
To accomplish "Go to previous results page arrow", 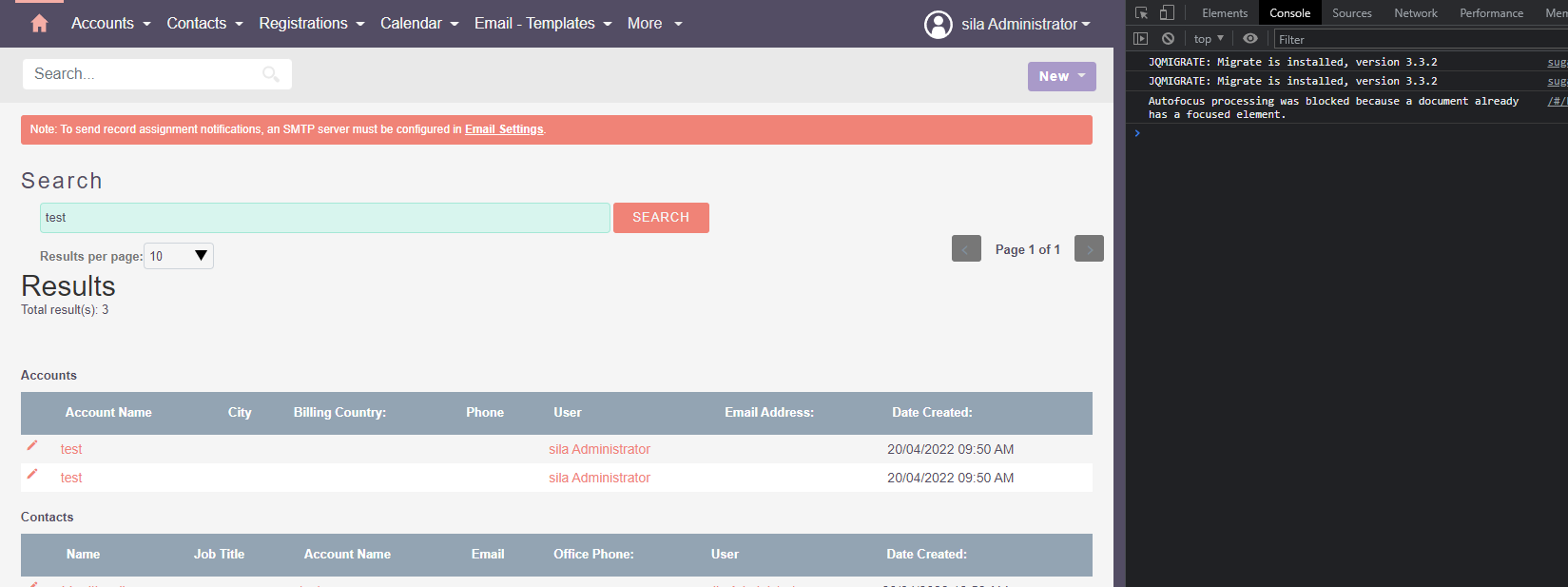I will pyautogui.click(x=966, y=249).
